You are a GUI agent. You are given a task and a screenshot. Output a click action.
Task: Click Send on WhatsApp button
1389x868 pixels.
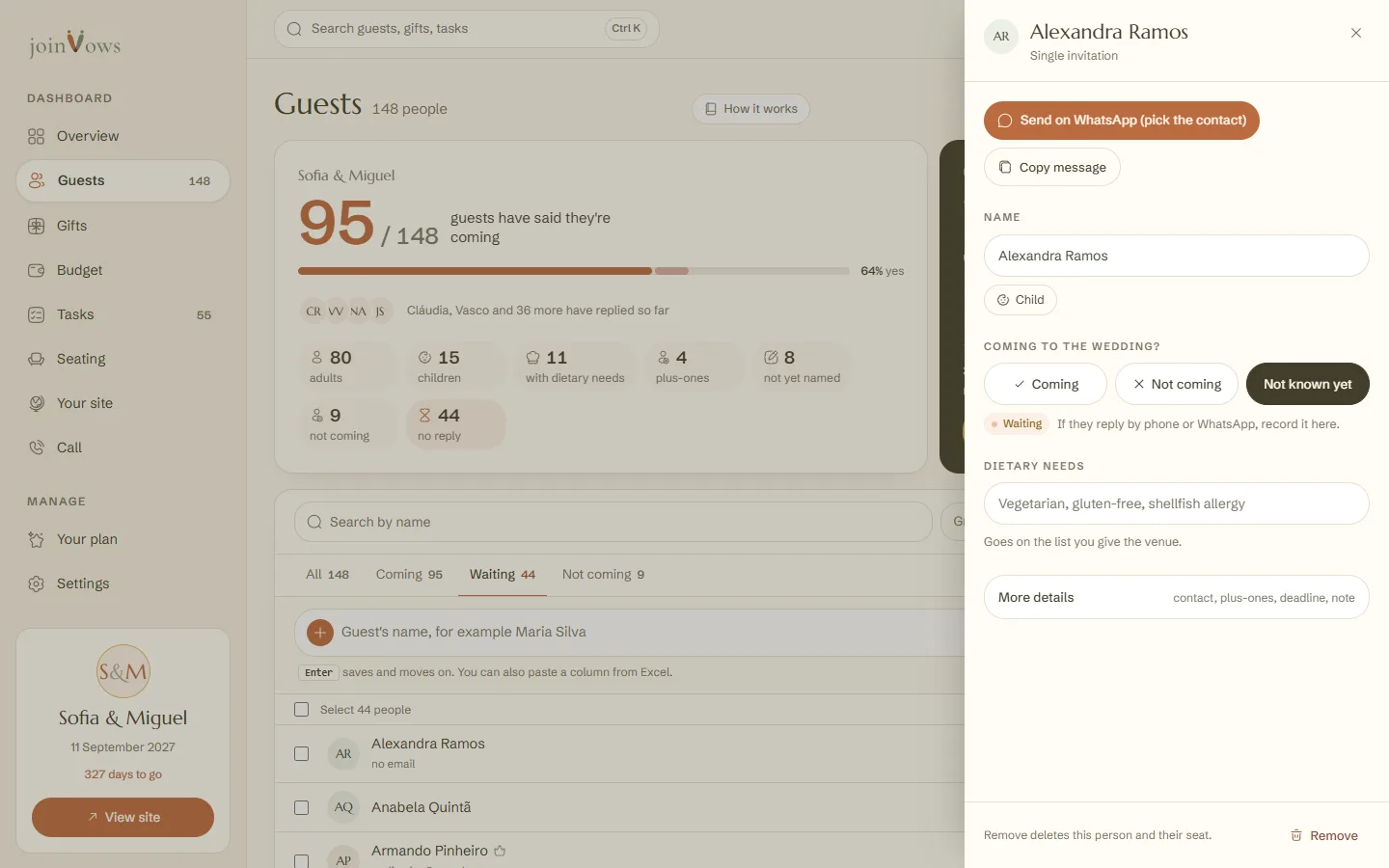pyautogui.click(x=1122, y=121)
